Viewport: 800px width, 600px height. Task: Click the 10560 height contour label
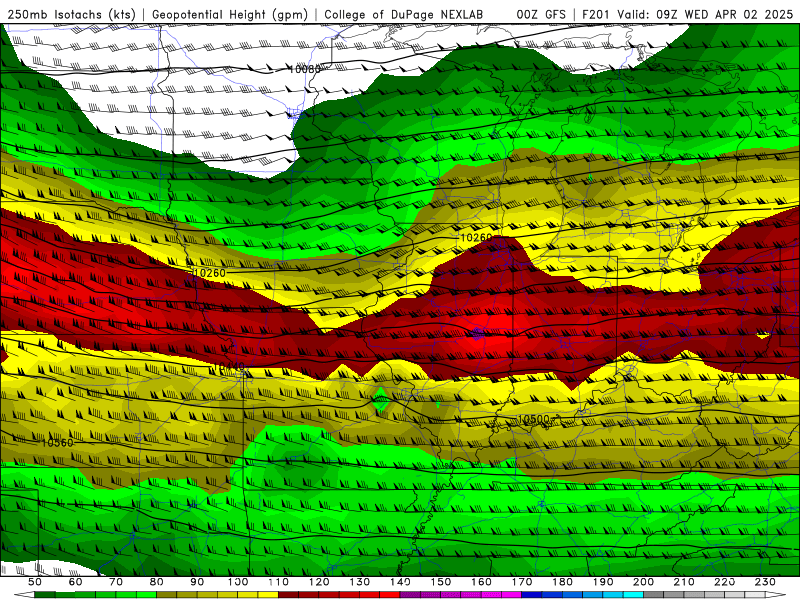[57, 442]
